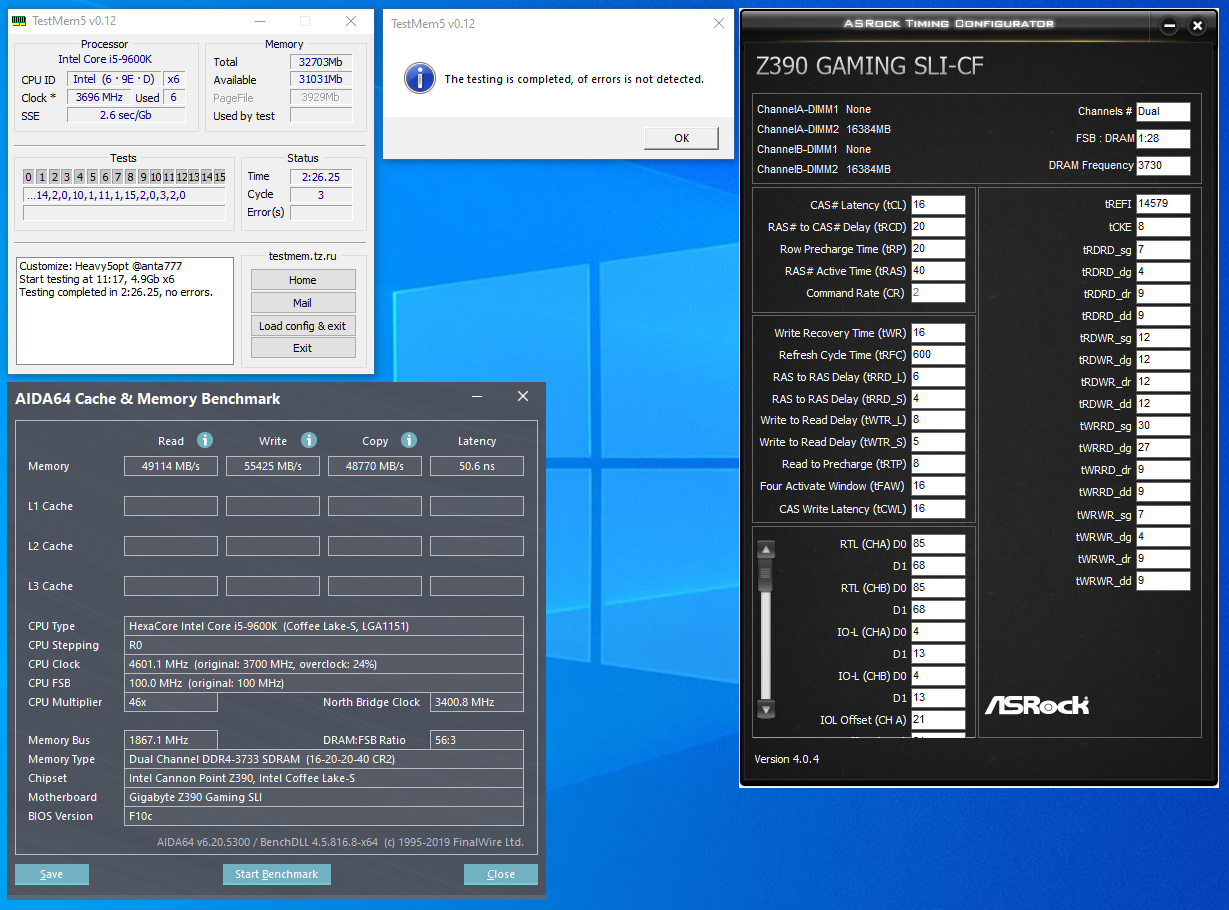
Task: Click the North Bridge Clock value 3400.8 MHz
Action: (477, 702)
